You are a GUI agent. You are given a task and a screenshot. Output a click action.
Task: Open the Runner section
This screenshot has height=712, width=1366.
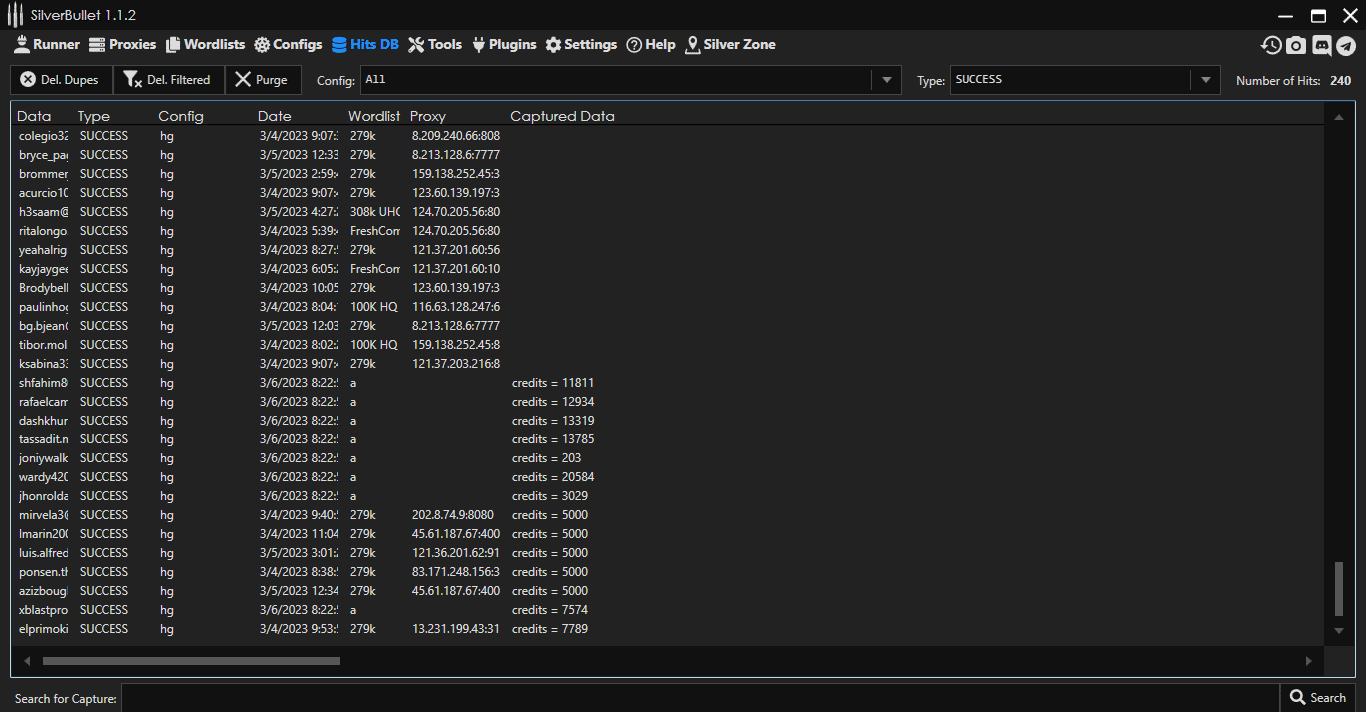(x=46, y=45)
